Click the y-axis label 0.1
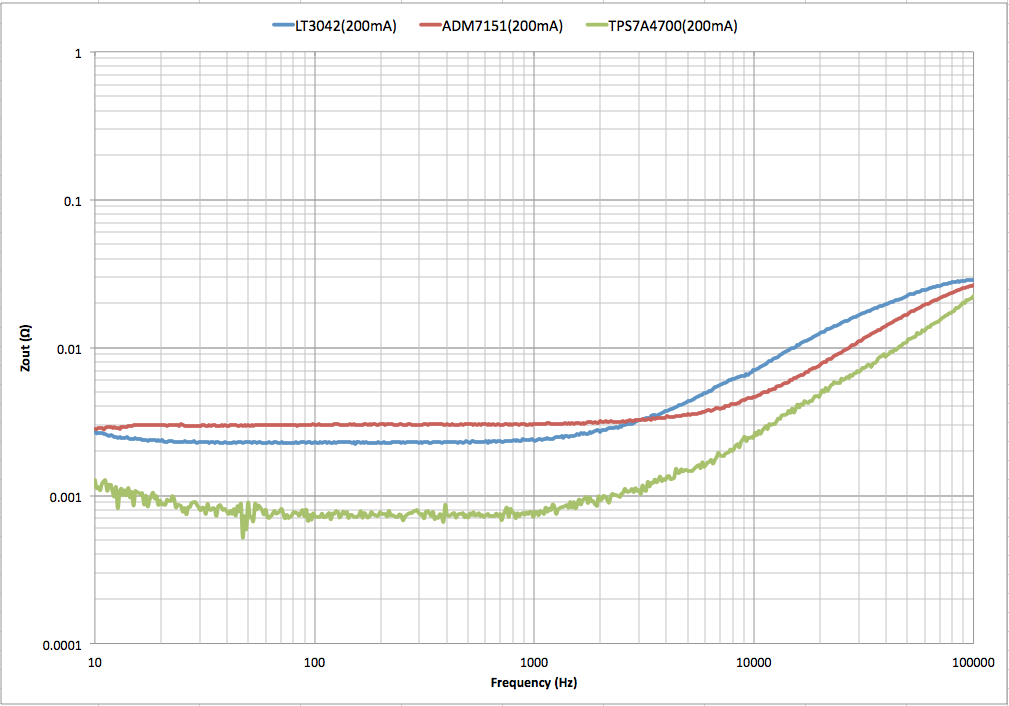The height and width of the screenshot is (706, 1009). click(73, 201)
